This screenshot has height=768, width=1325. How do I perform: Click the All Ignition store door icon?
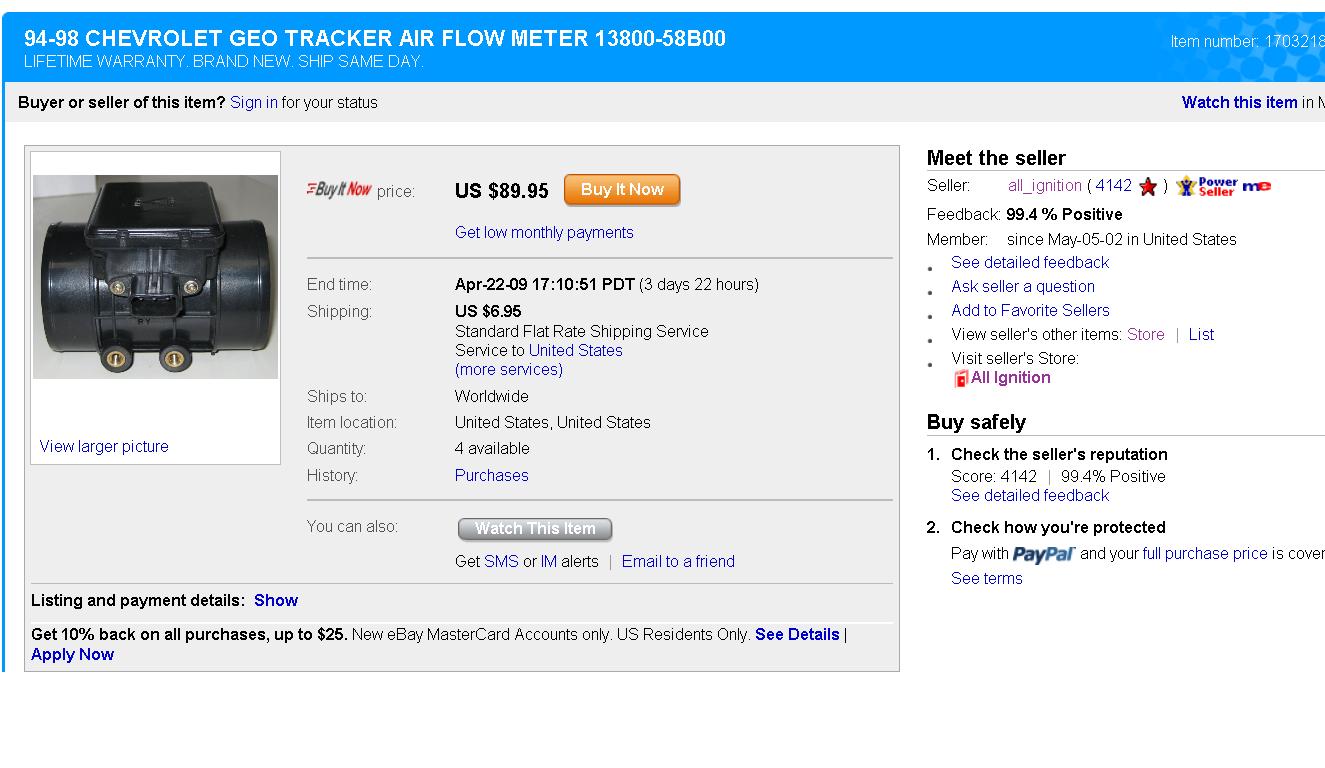pos(961,378)
